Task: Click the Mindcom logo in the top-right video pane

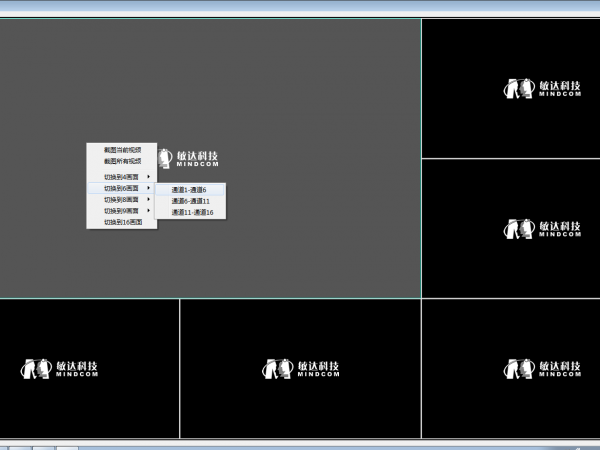Action: (x=539, y=89)
